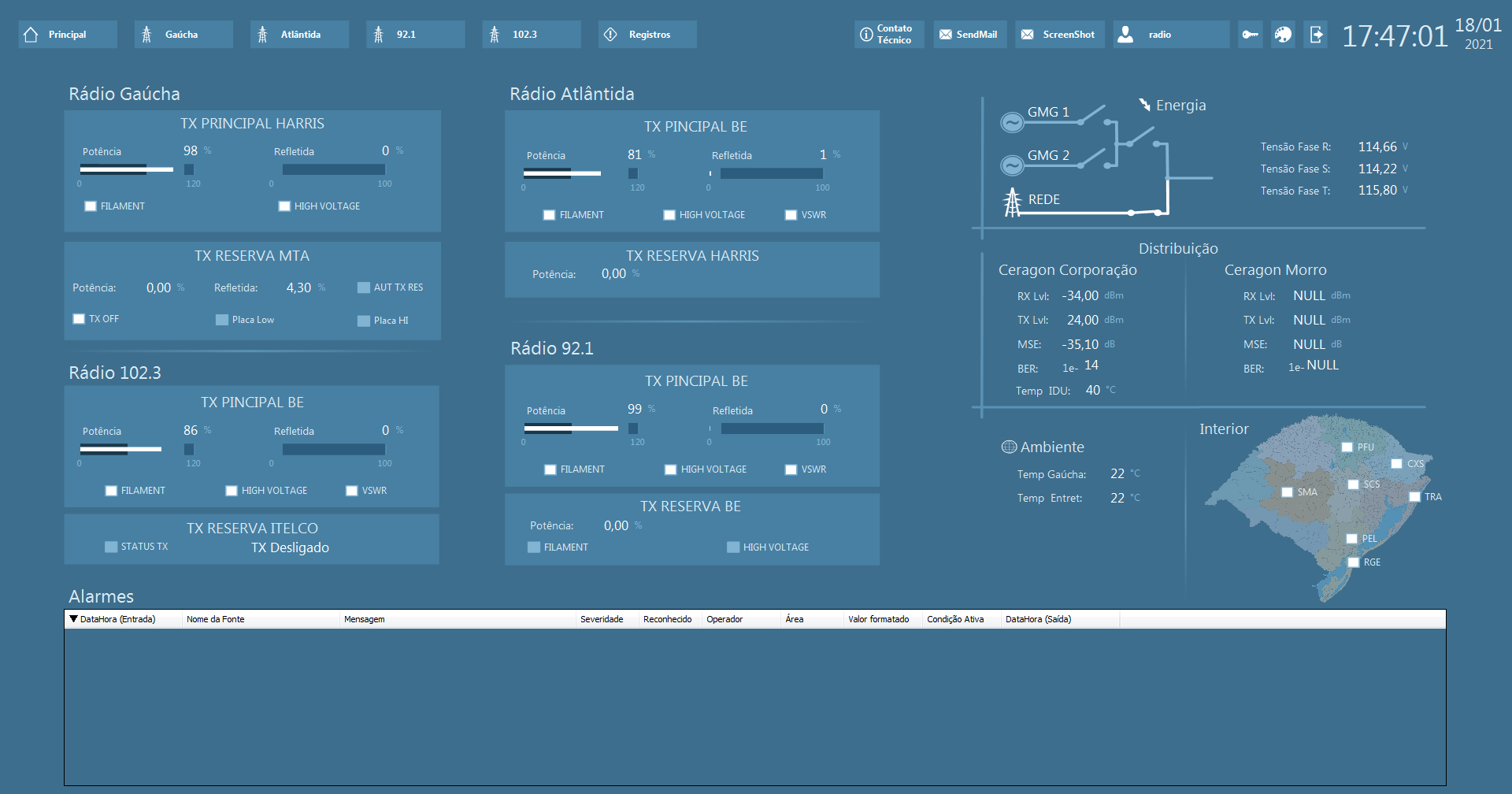Image resolution: width=1512 pixels, height=794 pixels.
Task: Sort alarms by the Nome da Fonte column
Action: [261, 619]
